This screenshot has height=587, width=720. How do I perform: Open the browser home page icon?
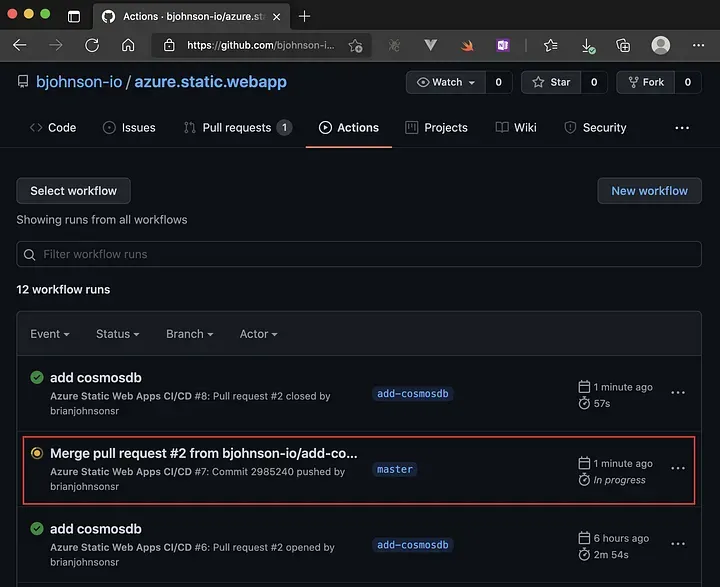pos(128,45)
